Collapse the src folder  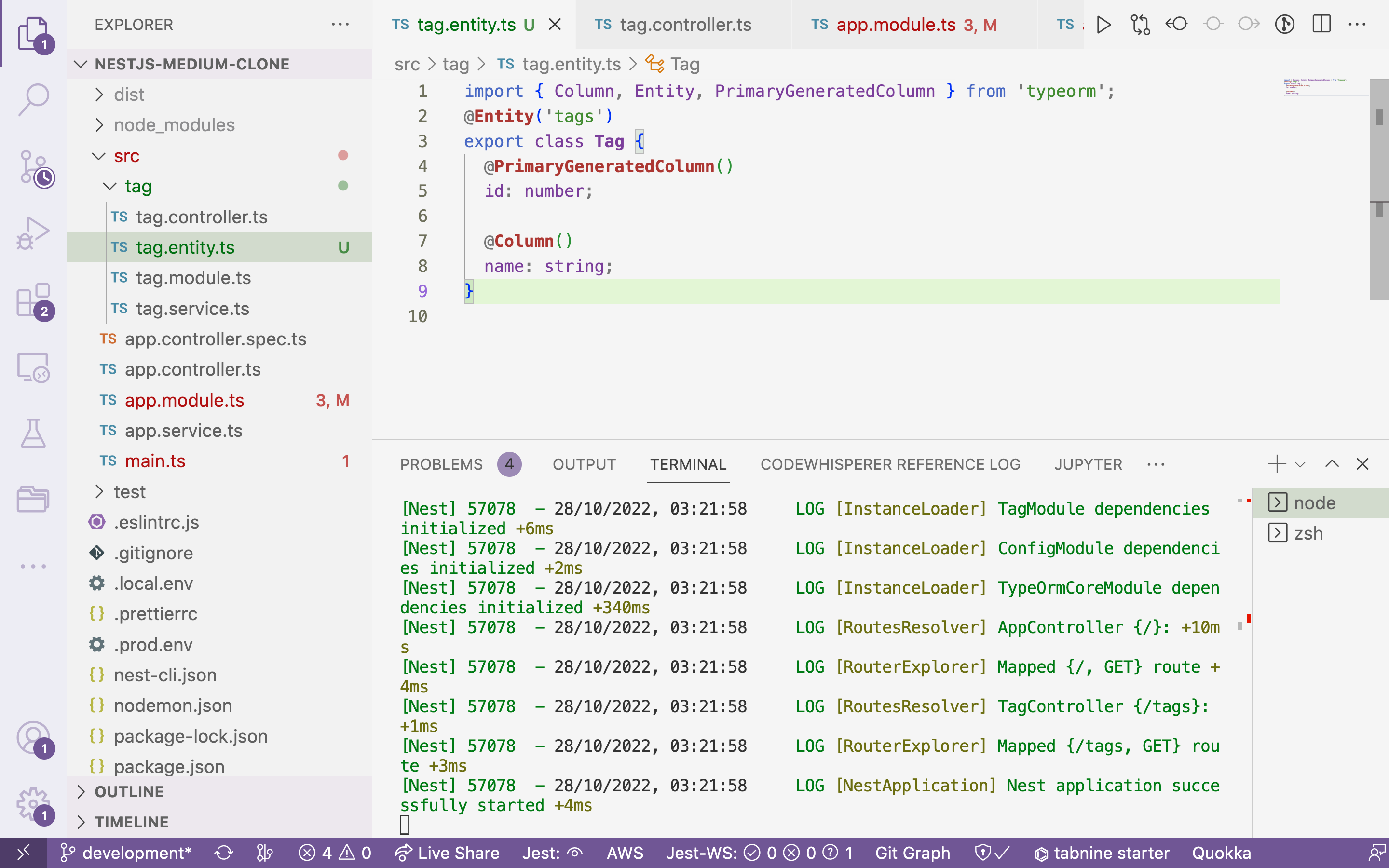pyautogui.click(x=219, y=156)
